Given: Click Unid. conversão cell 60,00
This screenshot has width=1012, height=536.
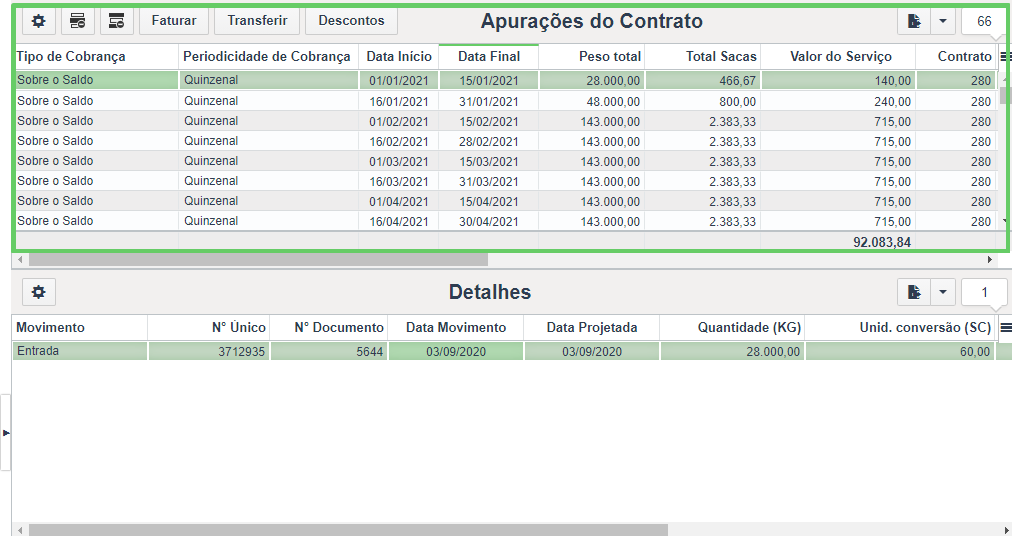Looking at the screenshot, I should click(x=900, y=351).
